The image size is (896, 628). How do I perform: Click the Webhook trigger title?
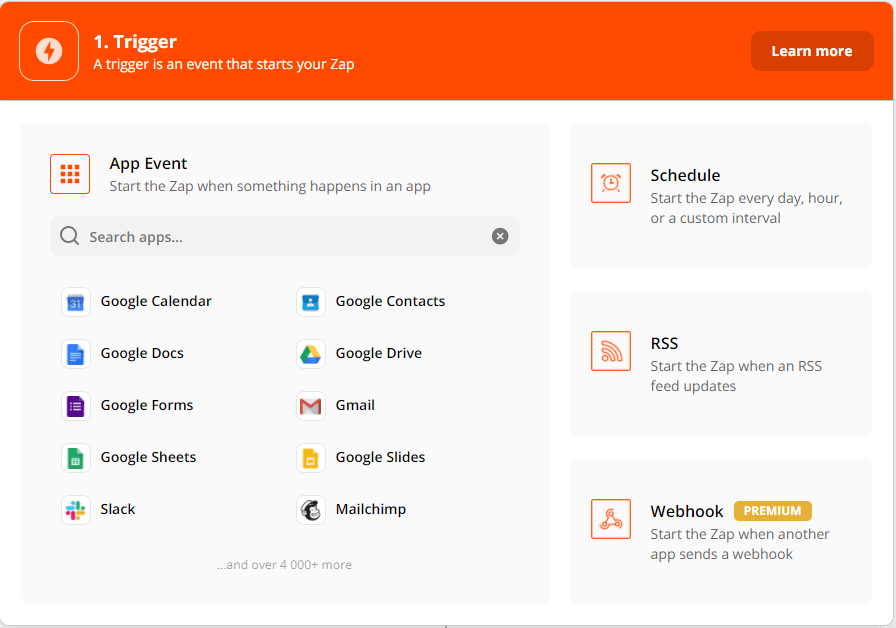pos(687,511)
